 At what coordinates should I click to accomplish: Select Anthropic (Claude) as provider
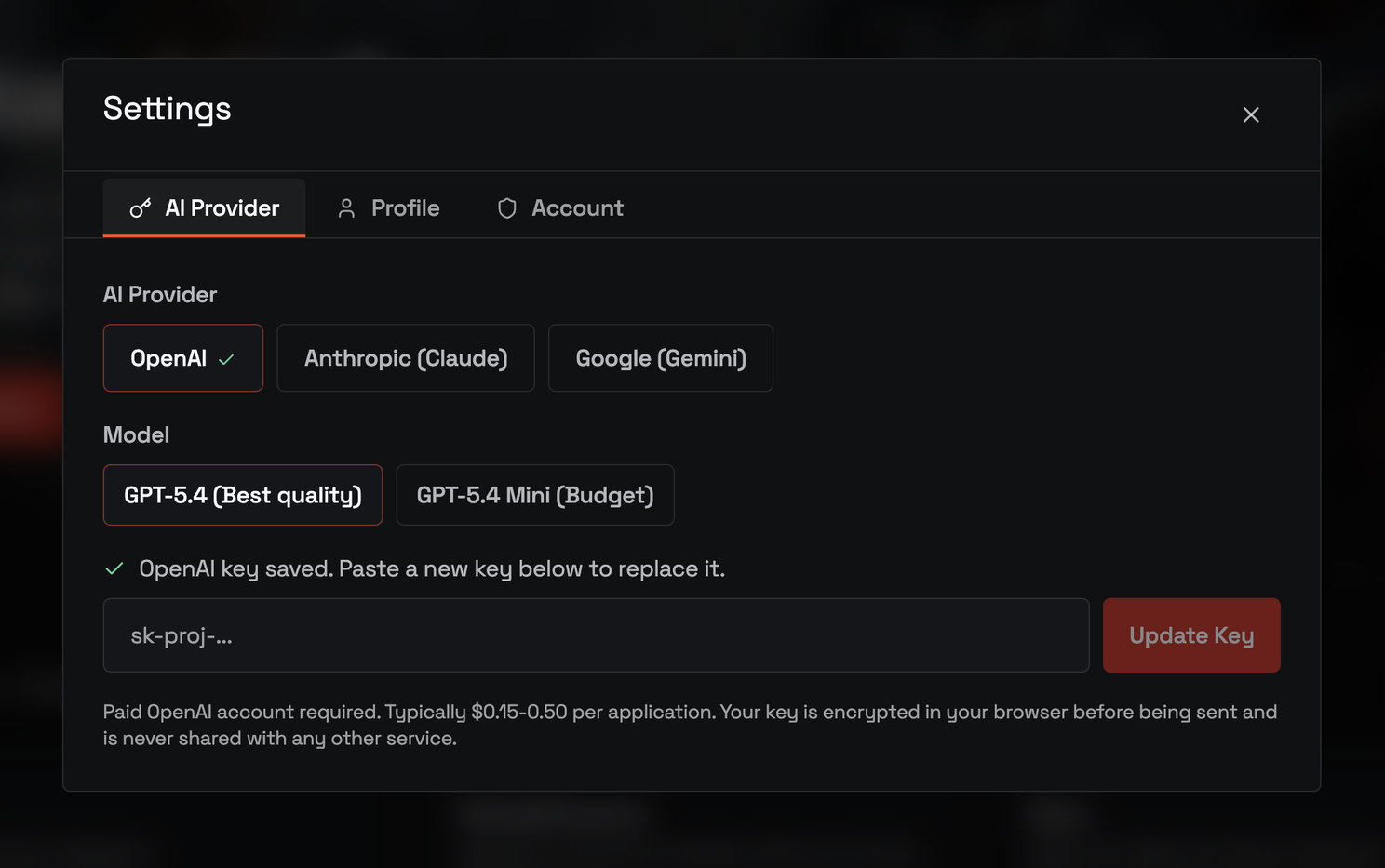406,358
